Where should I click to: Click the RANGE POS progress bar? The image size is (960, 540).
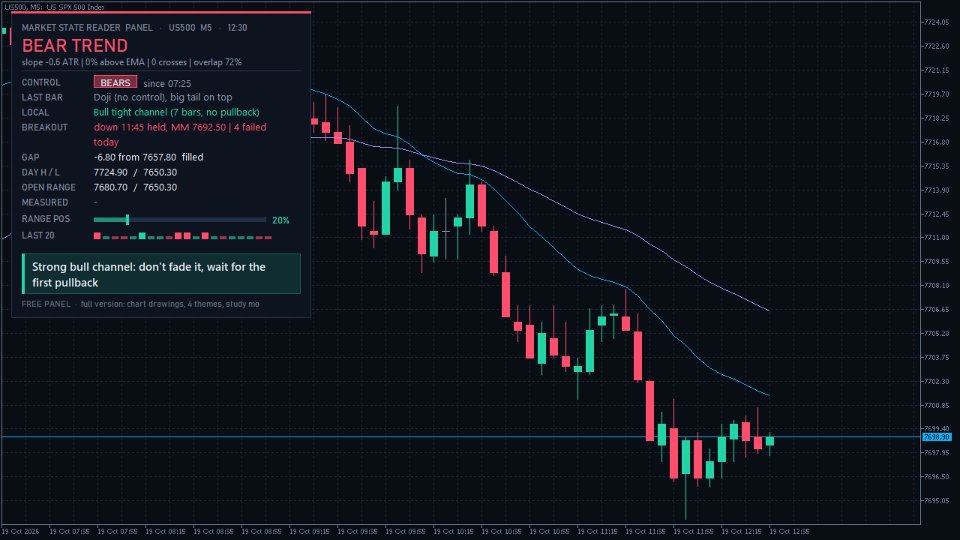coord(179,219)
